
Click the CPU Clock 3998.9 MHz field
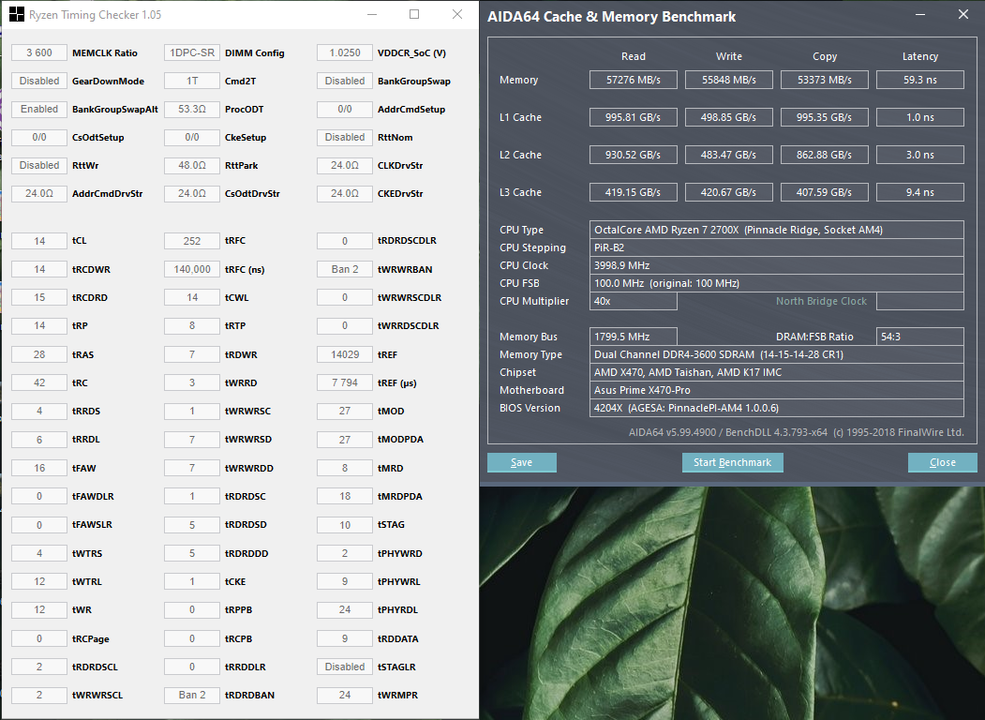(776, 265)
